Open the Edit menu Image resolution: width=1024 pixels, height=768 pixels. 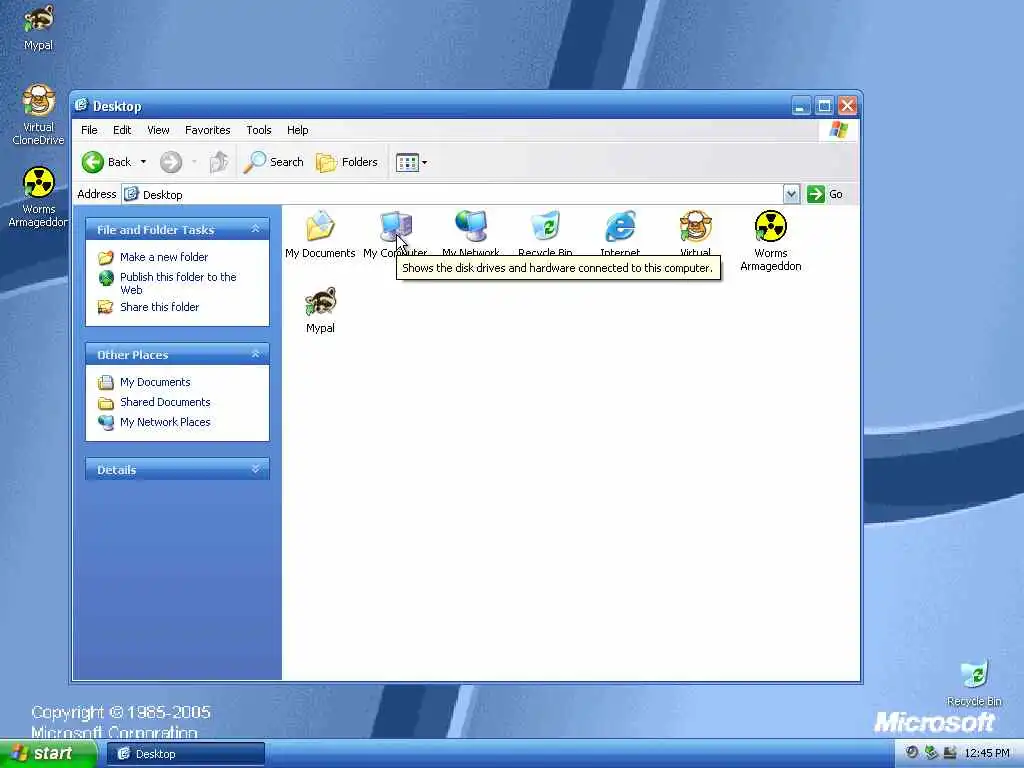tap(122, 130)
